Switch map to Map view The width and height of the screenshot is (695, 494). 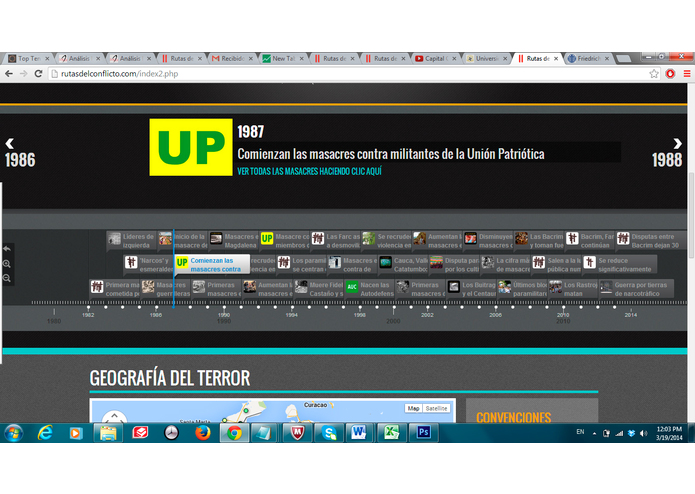[414, 408]
